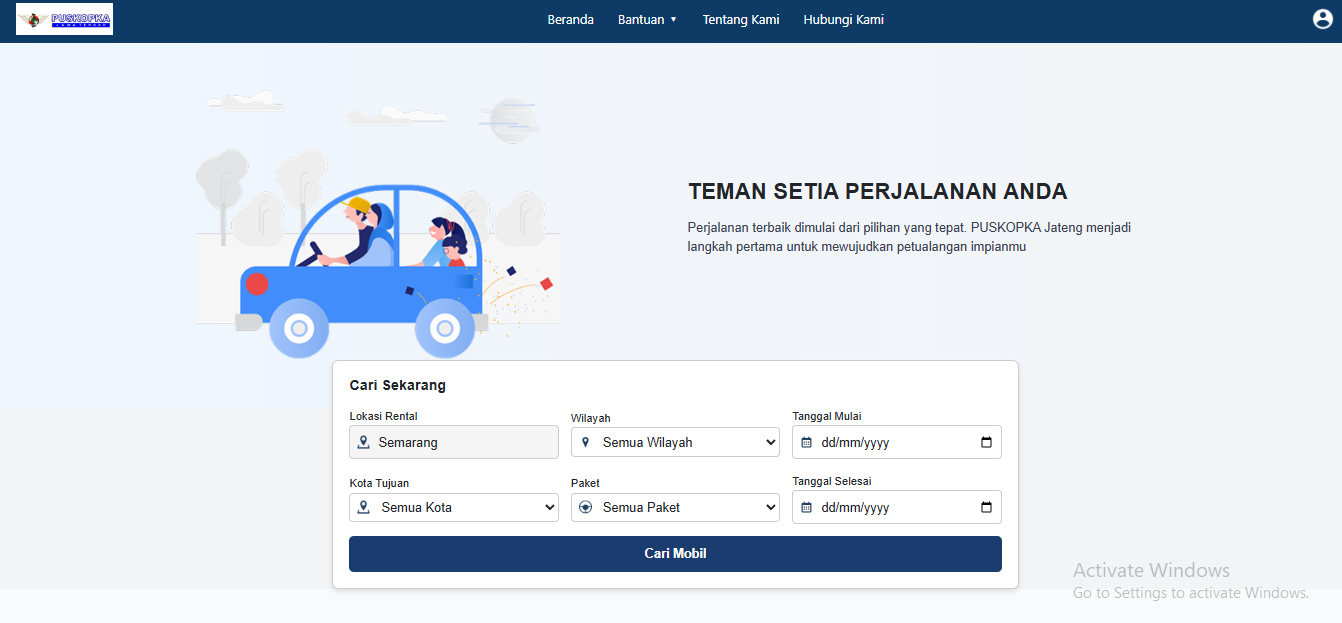
Task: Click the map pin icon in Kota Tujuan
Action: (x=364, y=507)
